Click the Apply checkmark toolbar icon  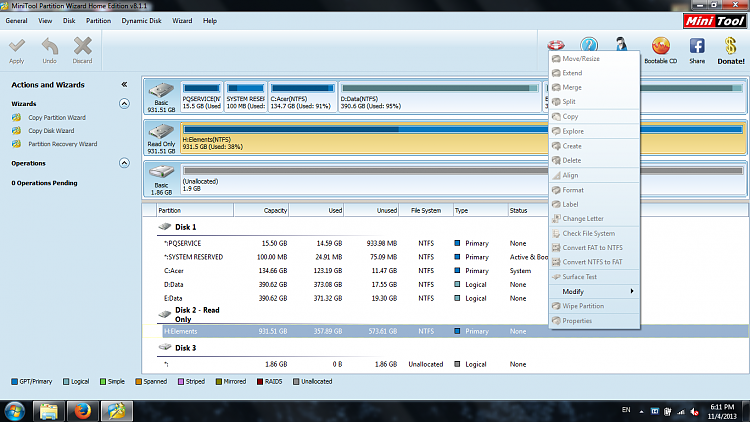click(x=17, y=46)
